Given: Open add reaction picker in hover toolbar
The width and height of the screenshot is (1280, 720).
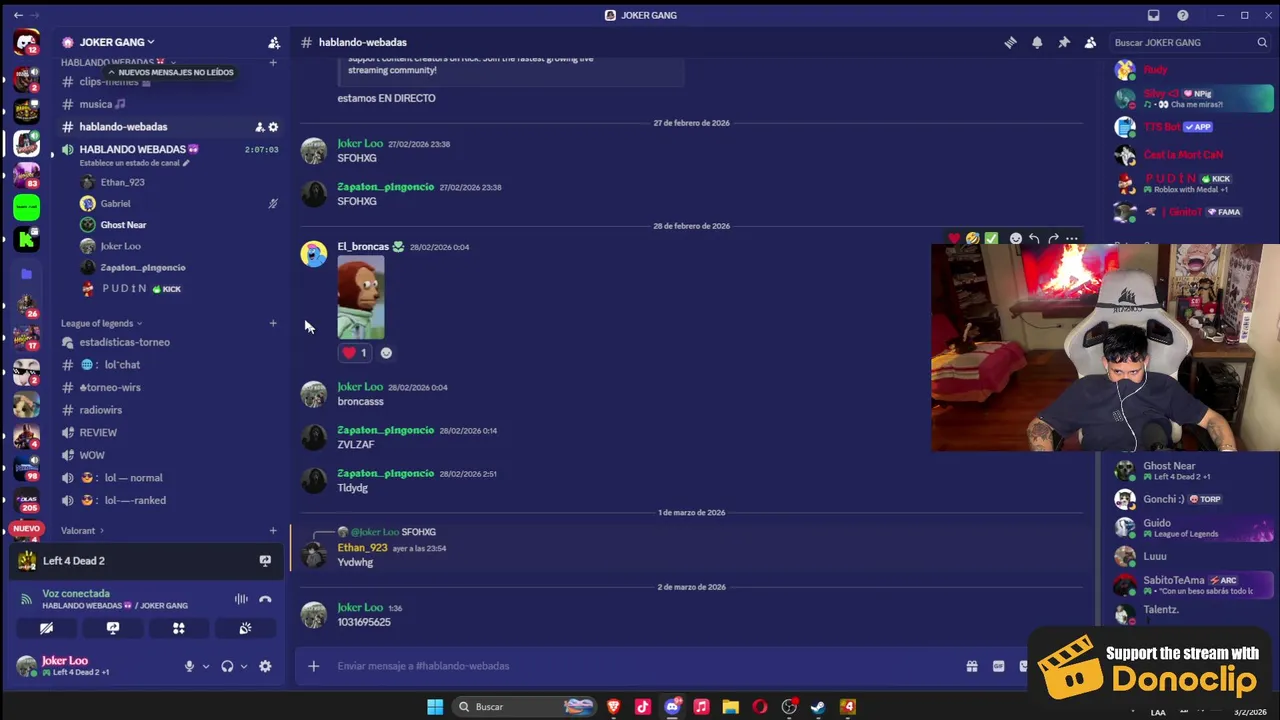Looking at the screenshot, I should 1016,239.
